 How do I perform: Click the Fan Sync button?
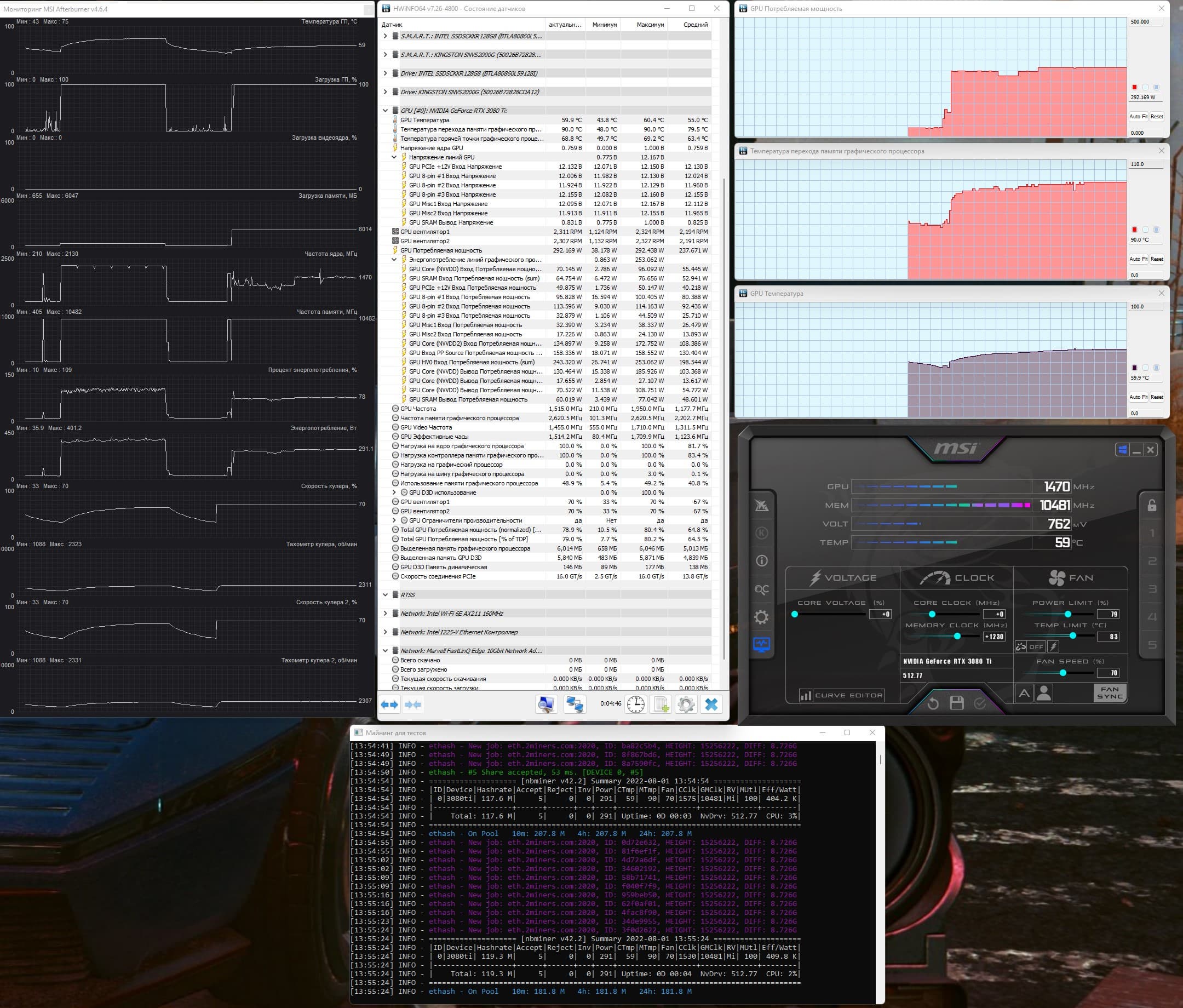1110,693
